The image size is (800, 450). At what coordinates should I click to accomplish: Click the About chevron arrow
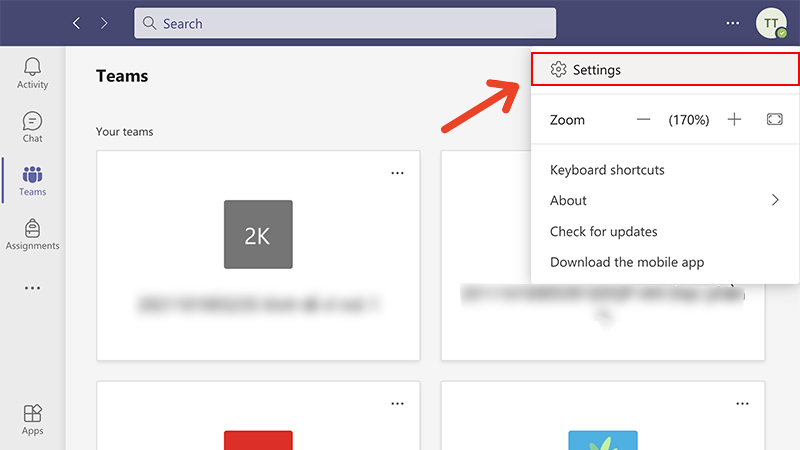point(775,200)
